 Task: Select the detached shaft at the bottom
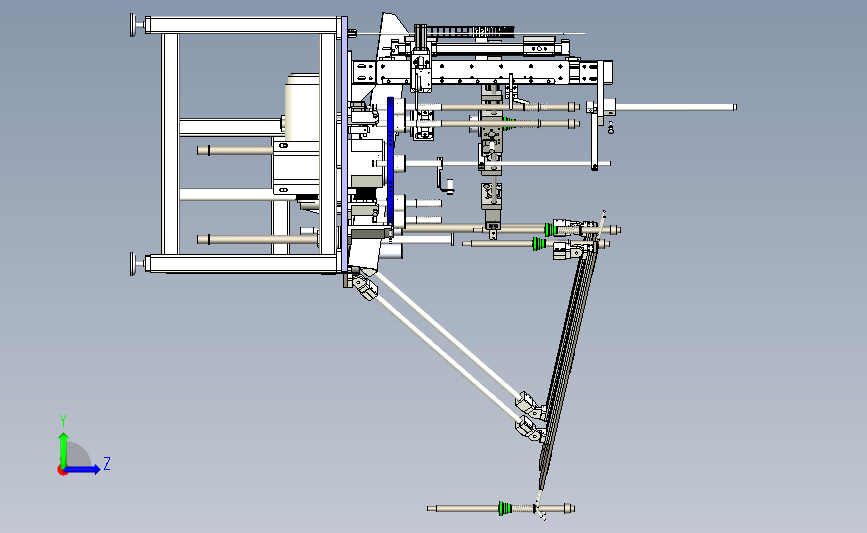tap(501, 508)
